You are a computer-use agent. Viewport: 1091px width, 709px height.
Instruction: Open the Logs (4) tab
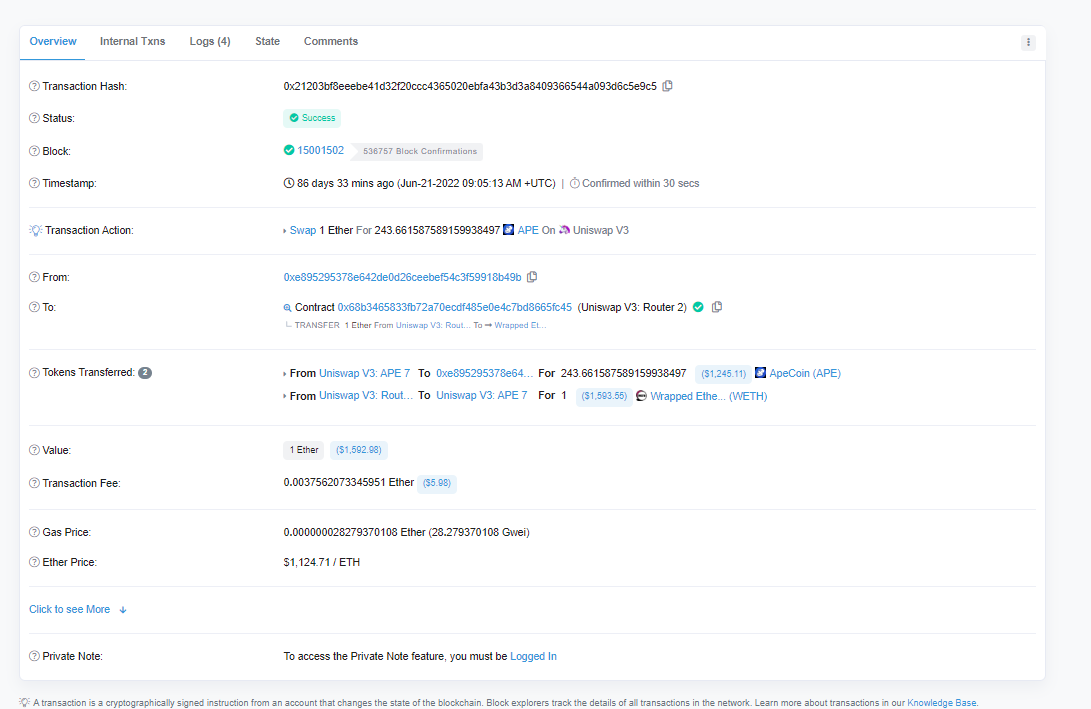tap(210, 42)
